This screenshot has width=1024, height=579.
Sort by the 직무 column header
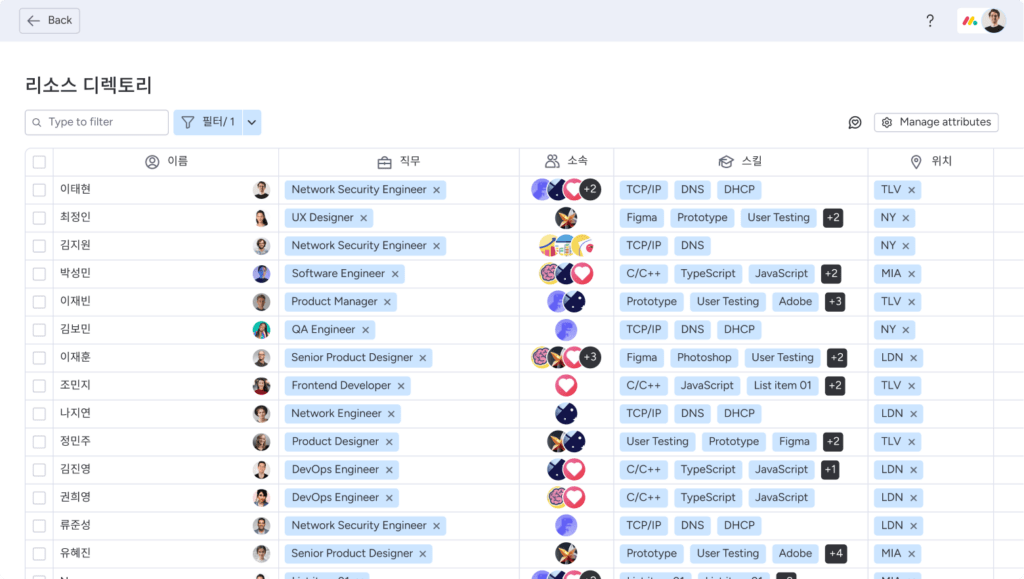coord(399,162)
